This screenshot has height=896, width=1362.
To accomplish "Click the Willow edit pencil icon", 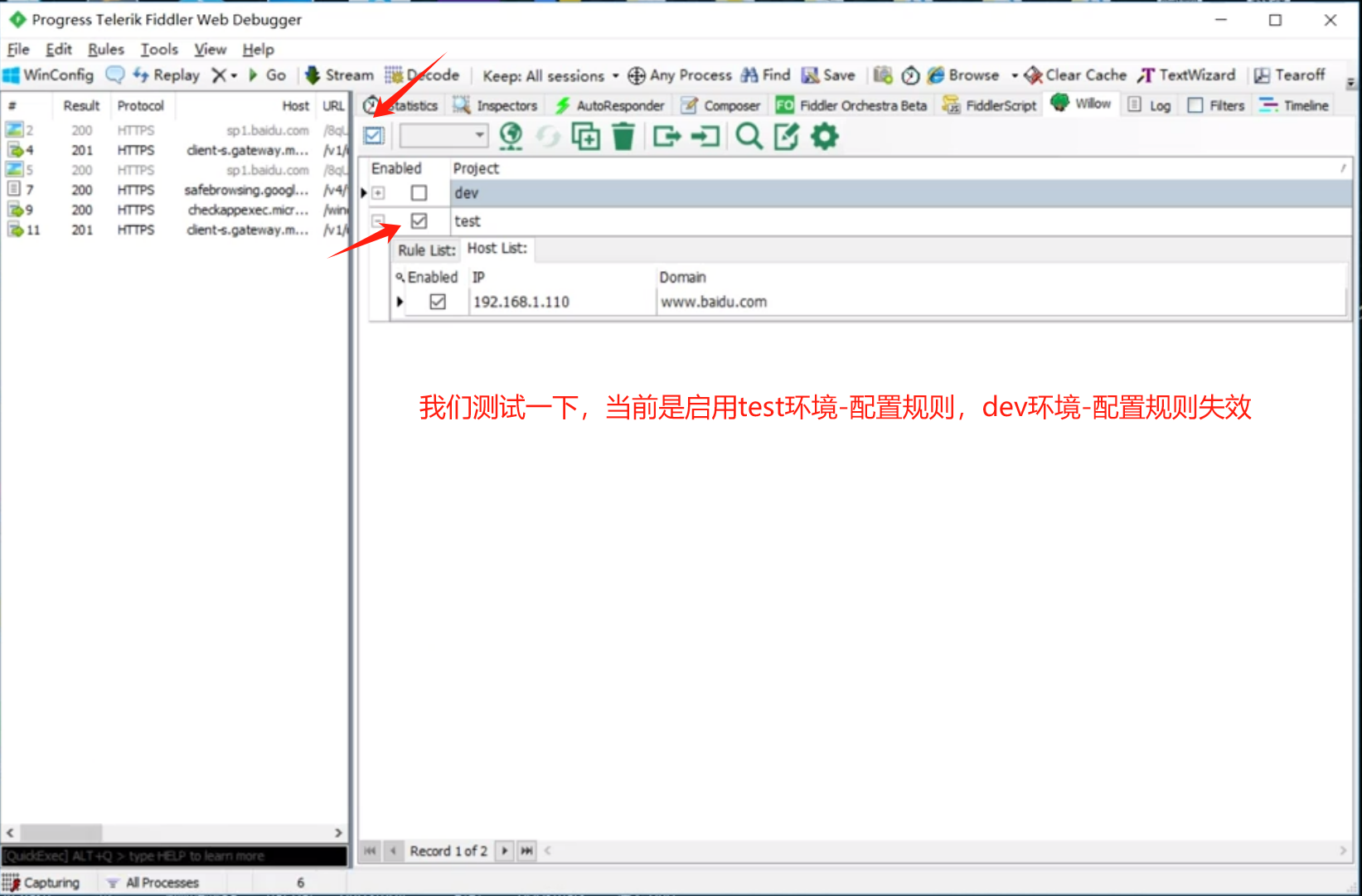I will point(787,136).
